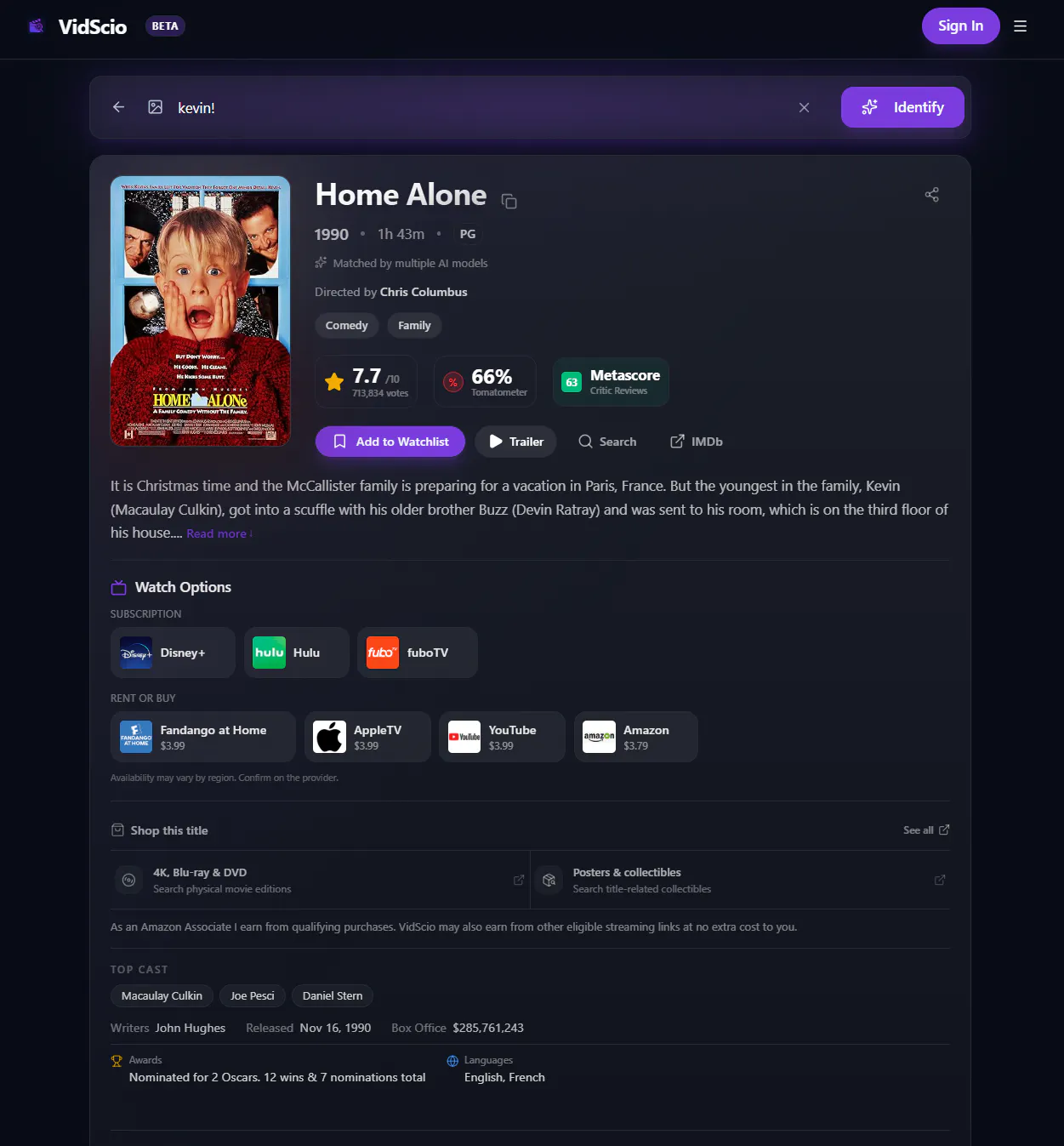Share this movie result
This screenshot has height=1146, width=1064.
pos(932,195)
